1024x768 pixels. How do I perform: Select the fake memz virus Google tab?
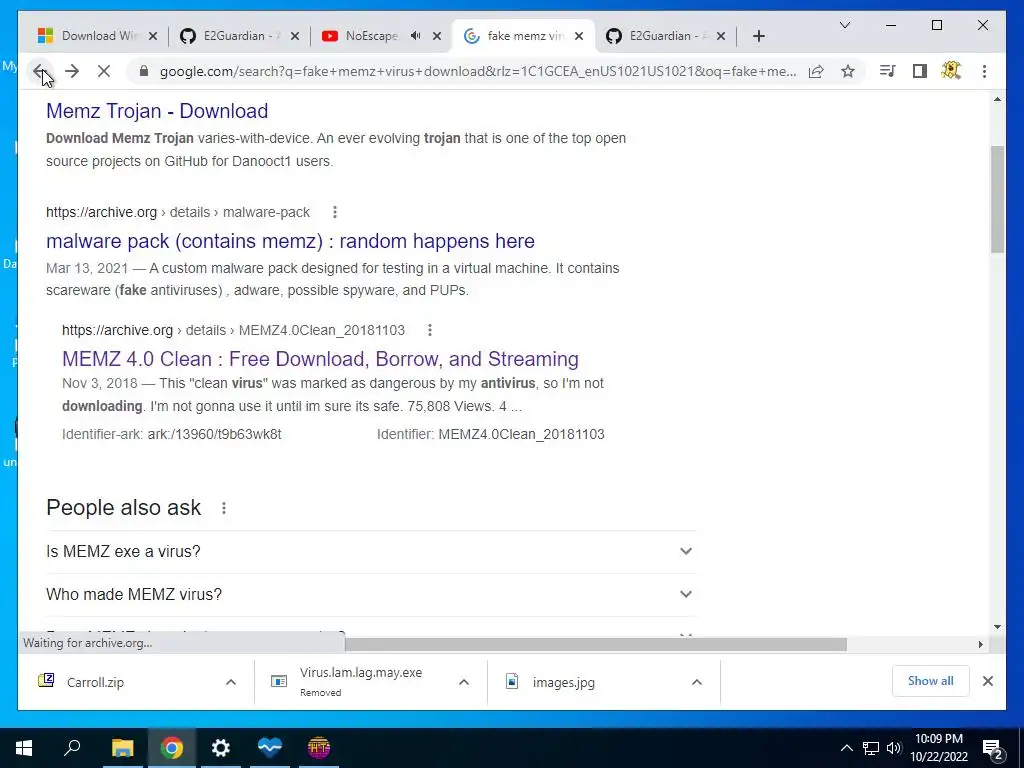(524, 36)
